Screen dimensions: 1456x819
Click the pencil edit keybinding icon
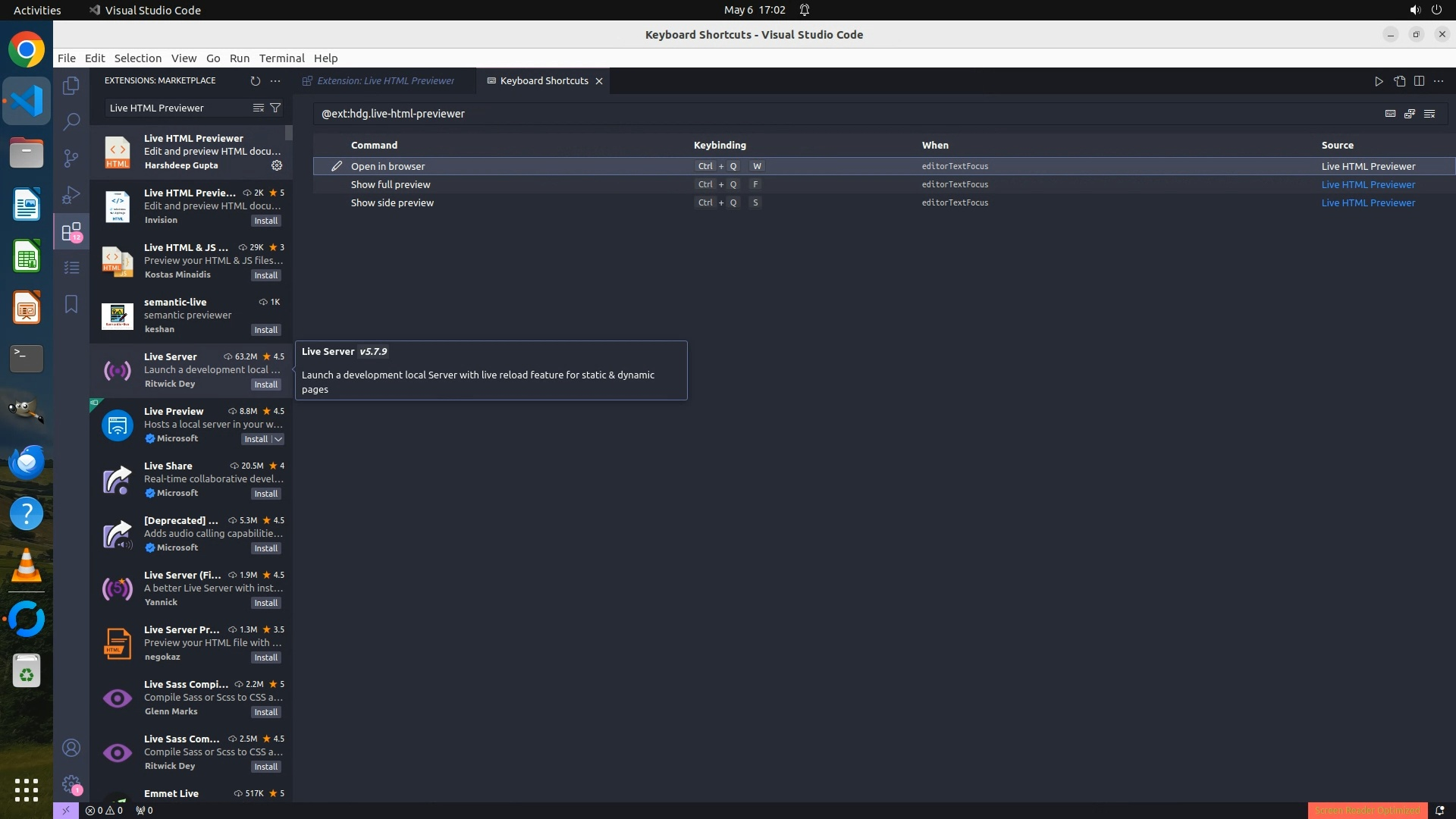pos(337,166)
